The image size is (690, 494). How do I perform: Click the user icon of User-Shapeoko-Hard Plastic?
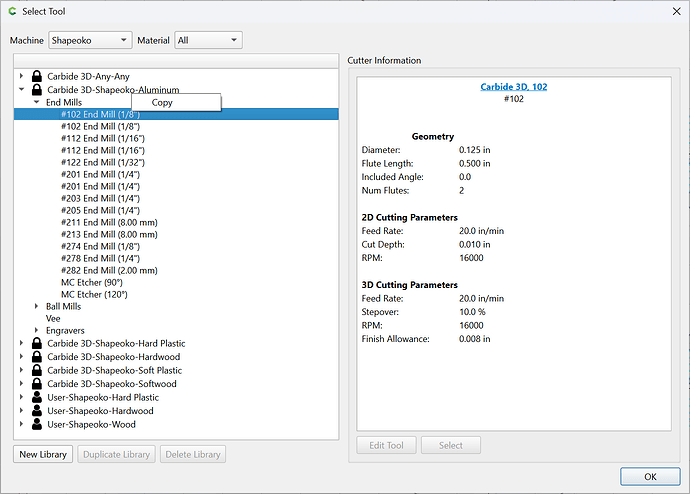pos(37,397)
